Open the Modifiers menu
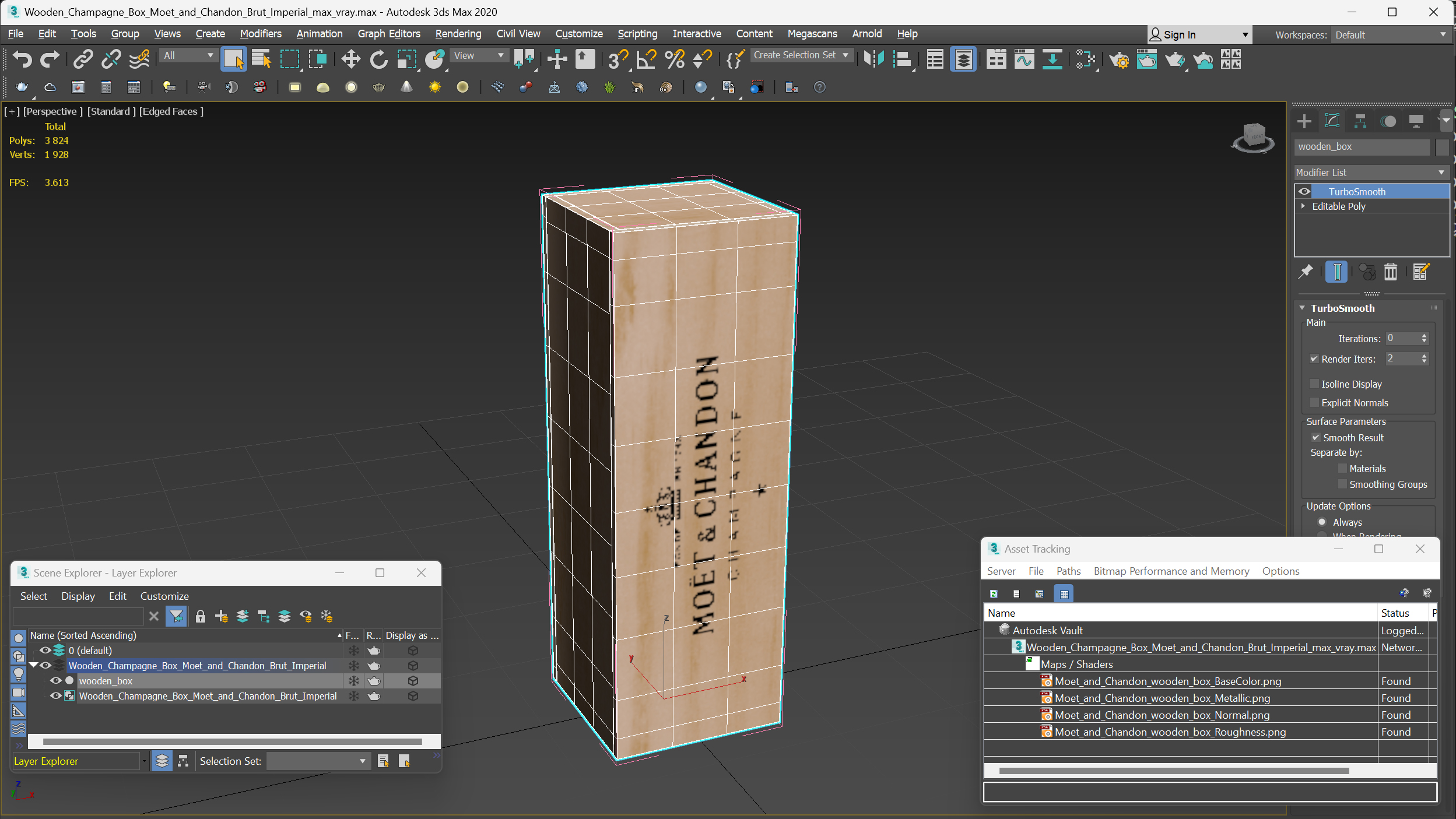 point(261,34)
